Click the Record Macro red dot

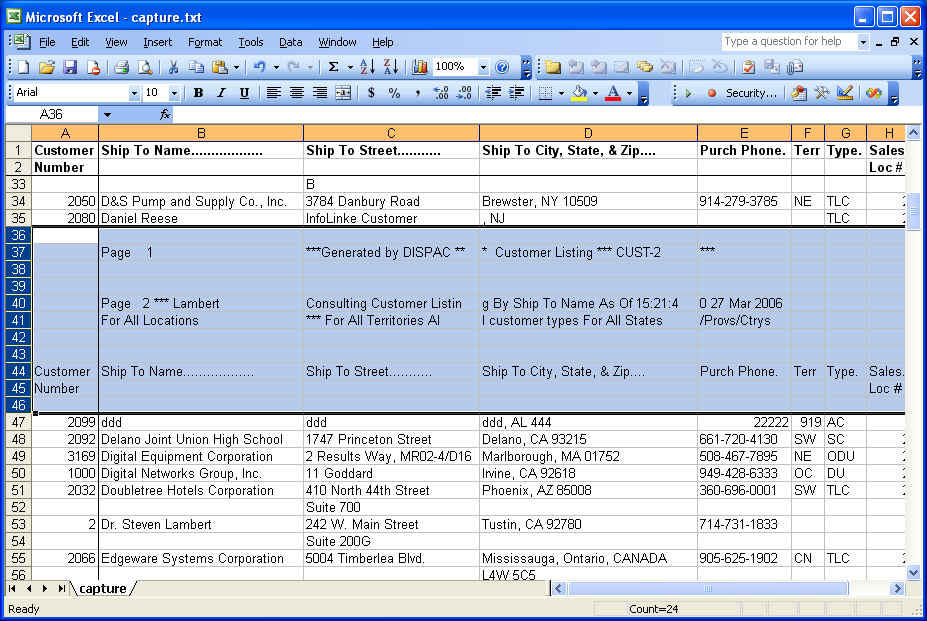(x=712, y=93)
